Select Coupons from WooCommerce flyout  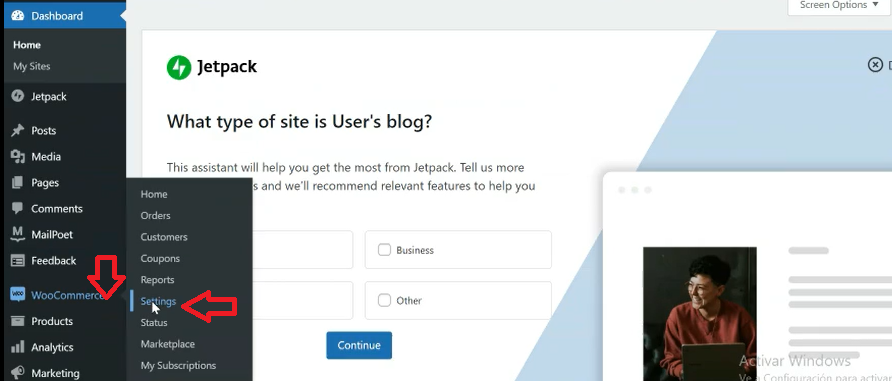click(x=160, y=258)
